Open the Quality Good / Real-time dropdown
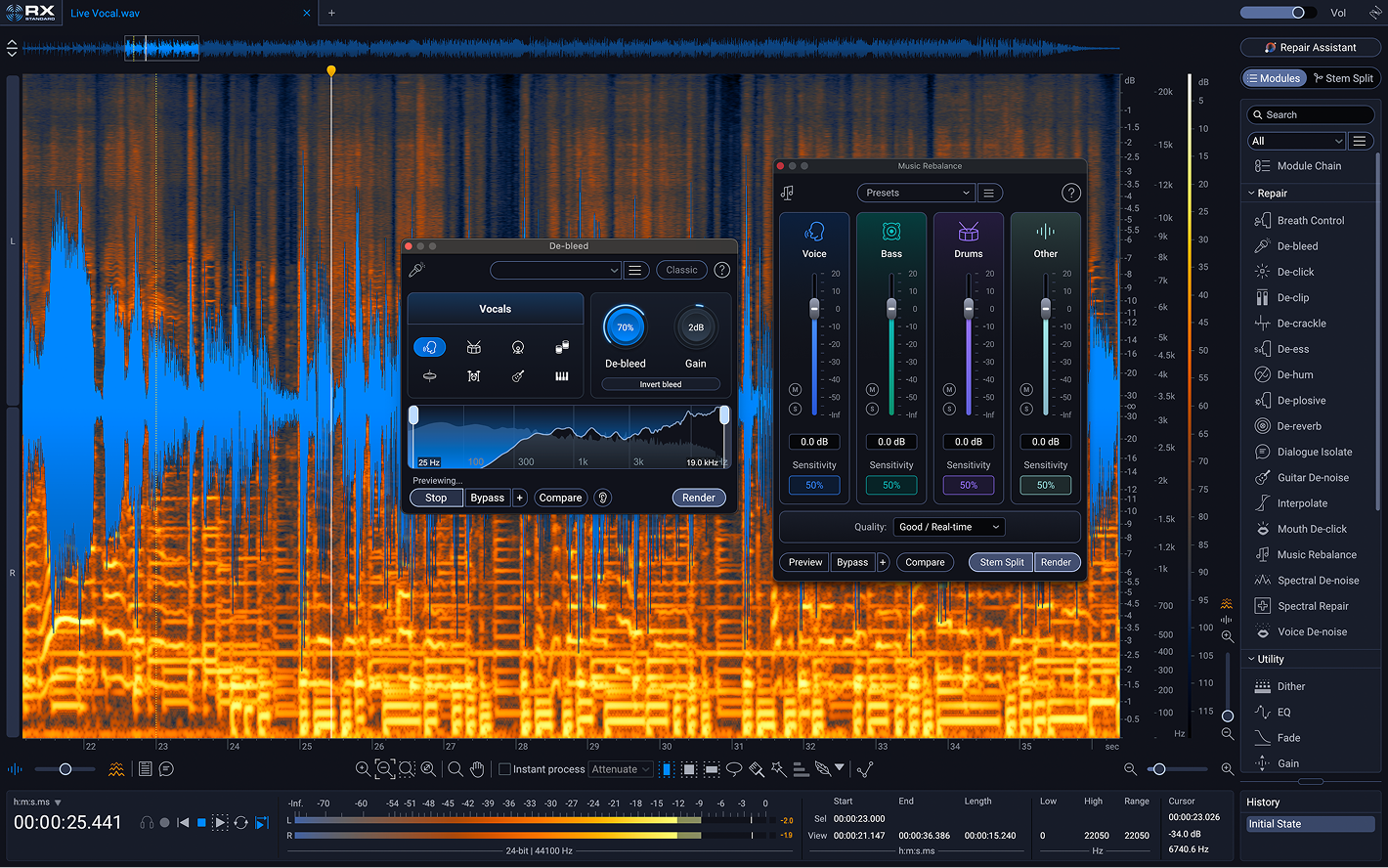Viewport: 1388px width, 868px height. [949, 527]
